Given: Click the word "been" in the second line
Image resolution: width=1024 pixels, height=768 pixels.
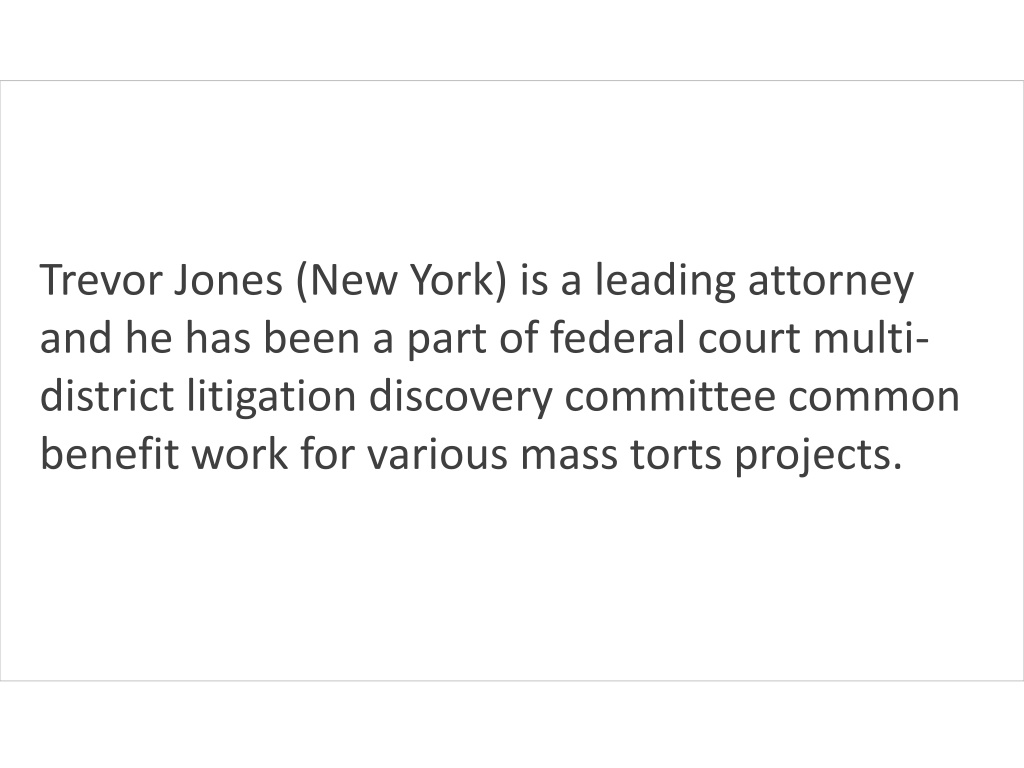Looking at the screenshot, I should (312, 338).
